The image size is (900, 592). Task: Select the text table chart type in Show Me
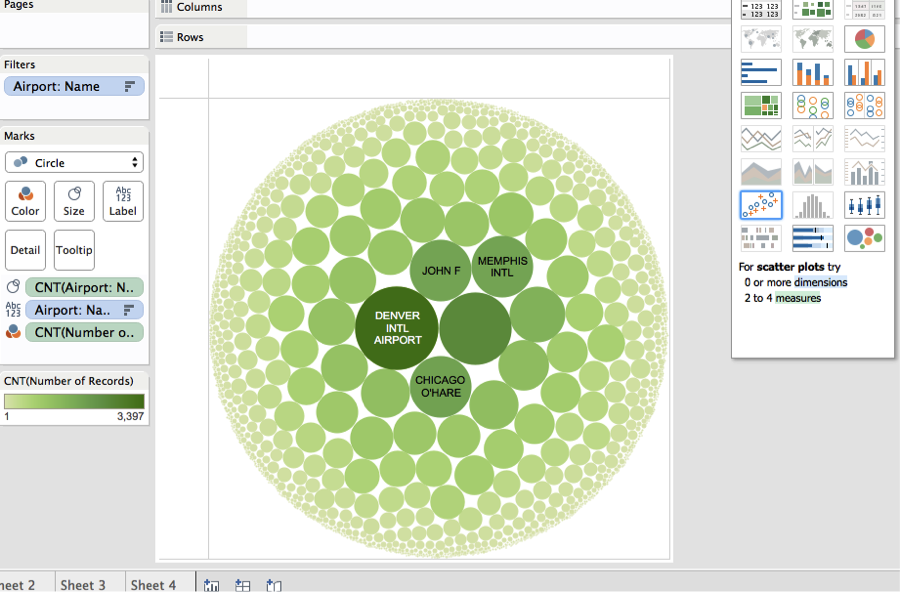pos(761,10)
